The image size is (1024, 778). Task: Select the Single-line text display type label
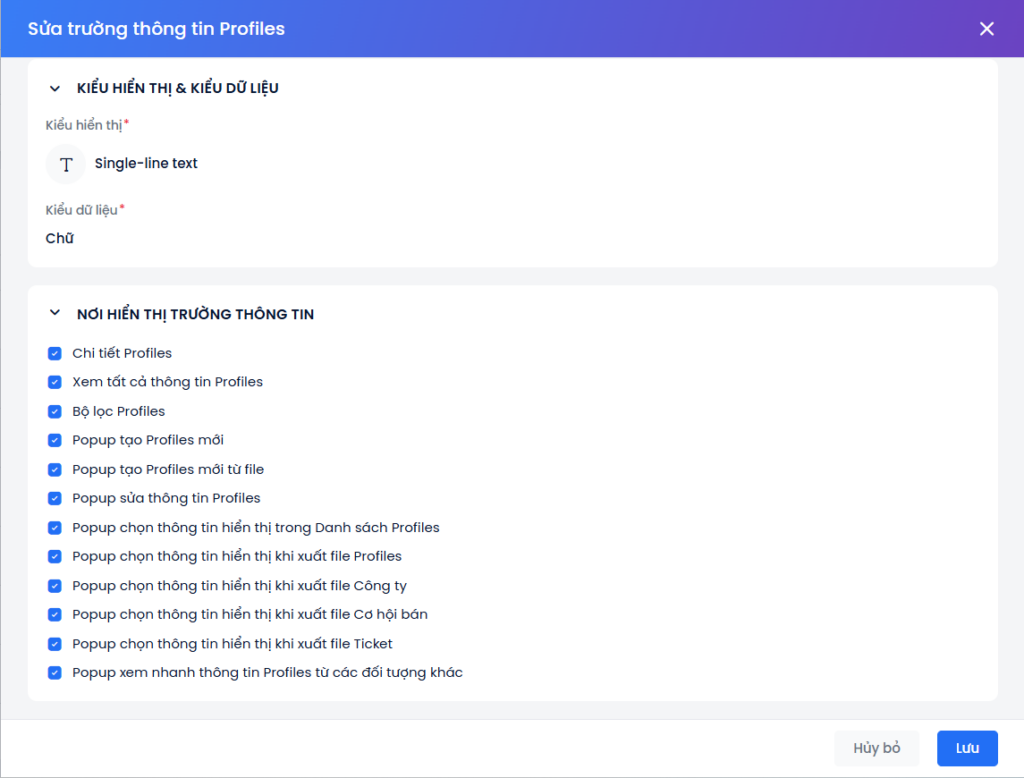(x=146, y=164)
